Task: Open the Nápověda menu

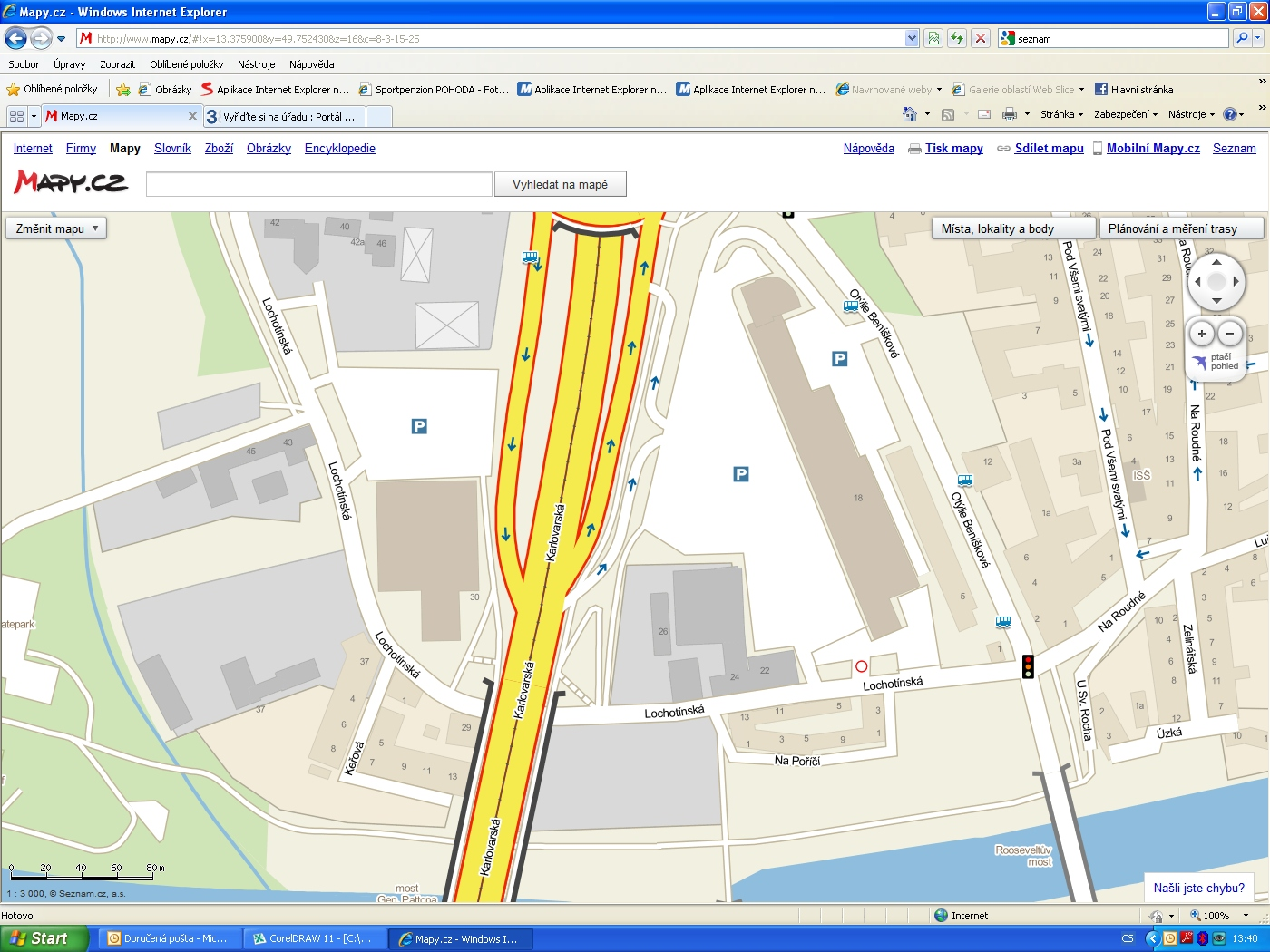Action: tap(311, 64)
